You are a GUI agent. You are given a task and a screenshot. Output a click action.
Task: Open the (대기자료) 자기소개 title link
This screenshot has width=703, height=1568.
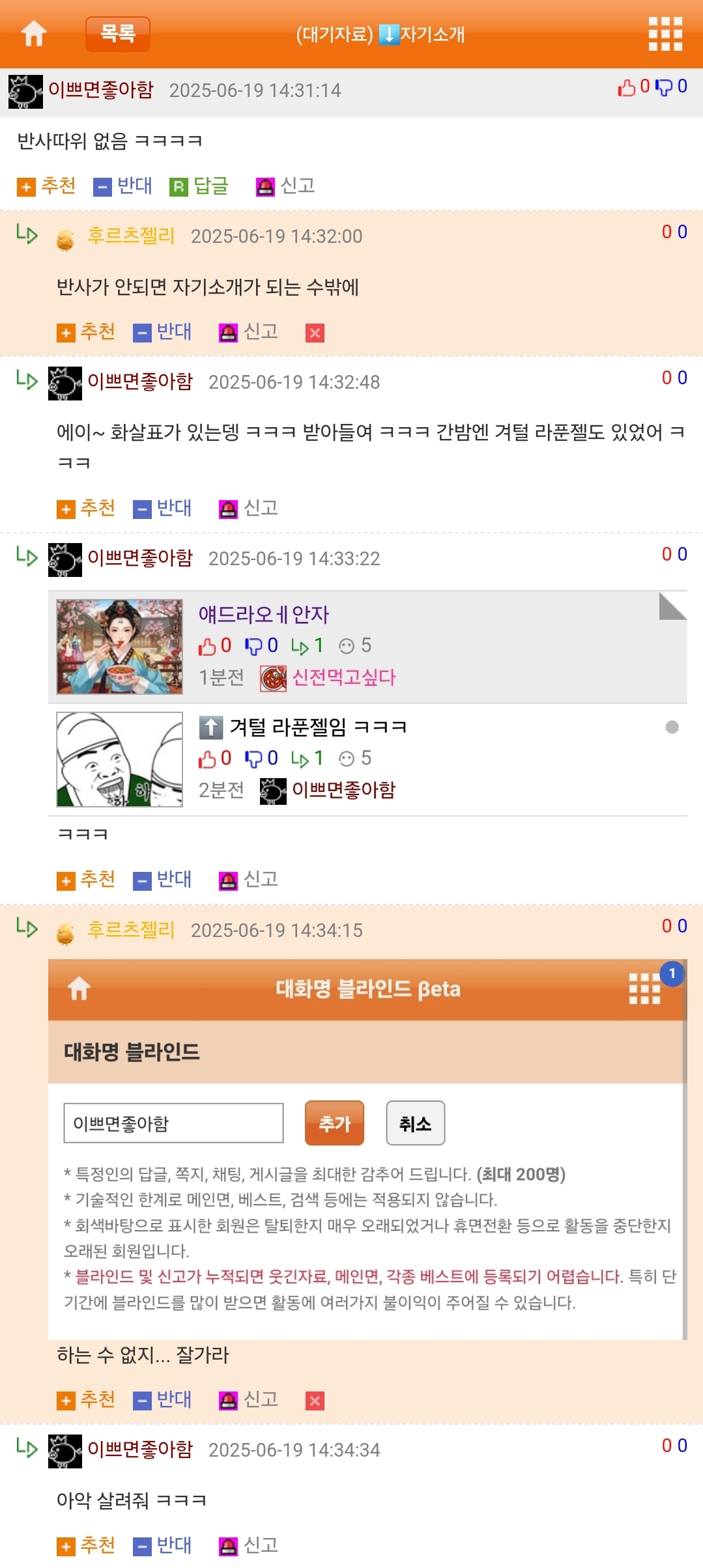380,34
